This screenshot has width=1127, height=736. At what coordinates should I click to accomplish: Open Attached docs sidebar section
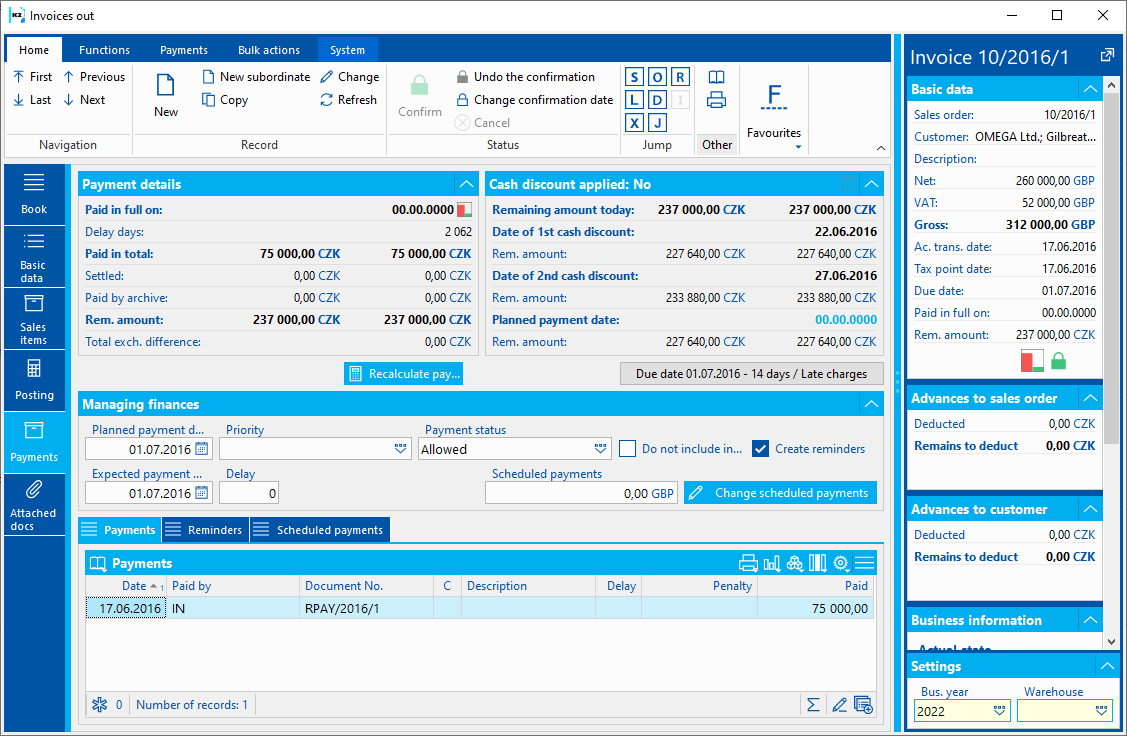point(34,505)
